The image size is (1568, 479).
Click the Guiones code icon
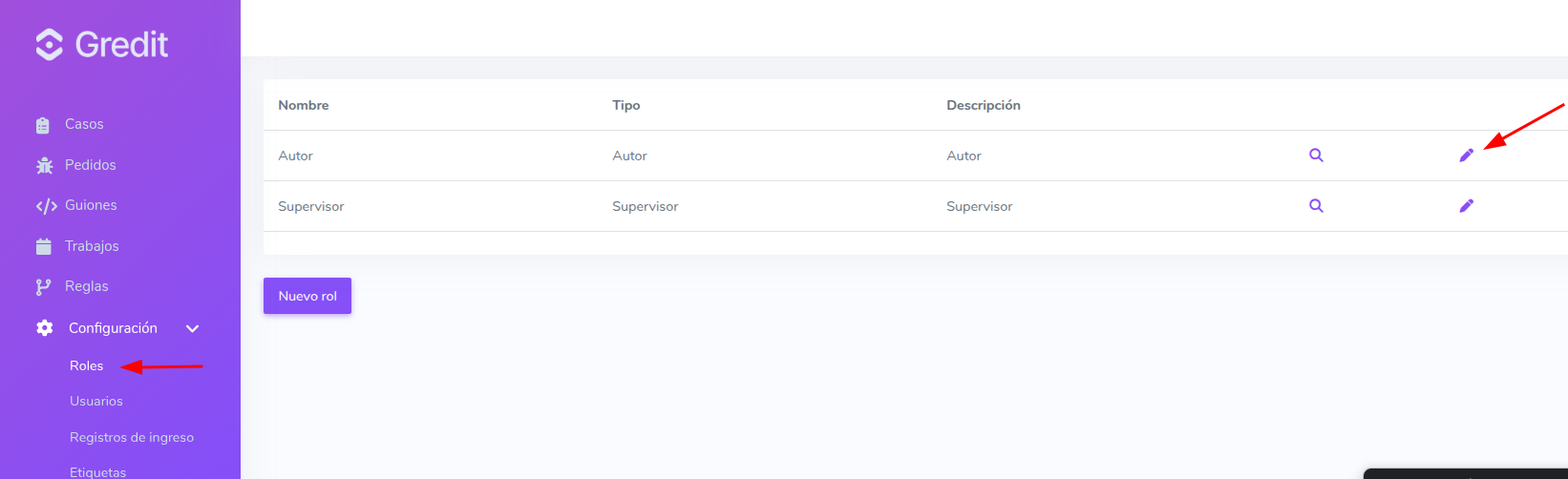(46, 206)
